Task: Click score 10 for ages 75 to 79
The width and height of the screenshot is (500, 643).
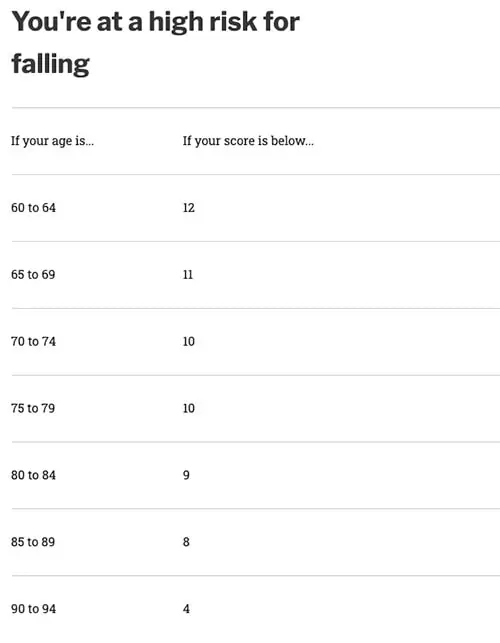Action: pos(189,408)
